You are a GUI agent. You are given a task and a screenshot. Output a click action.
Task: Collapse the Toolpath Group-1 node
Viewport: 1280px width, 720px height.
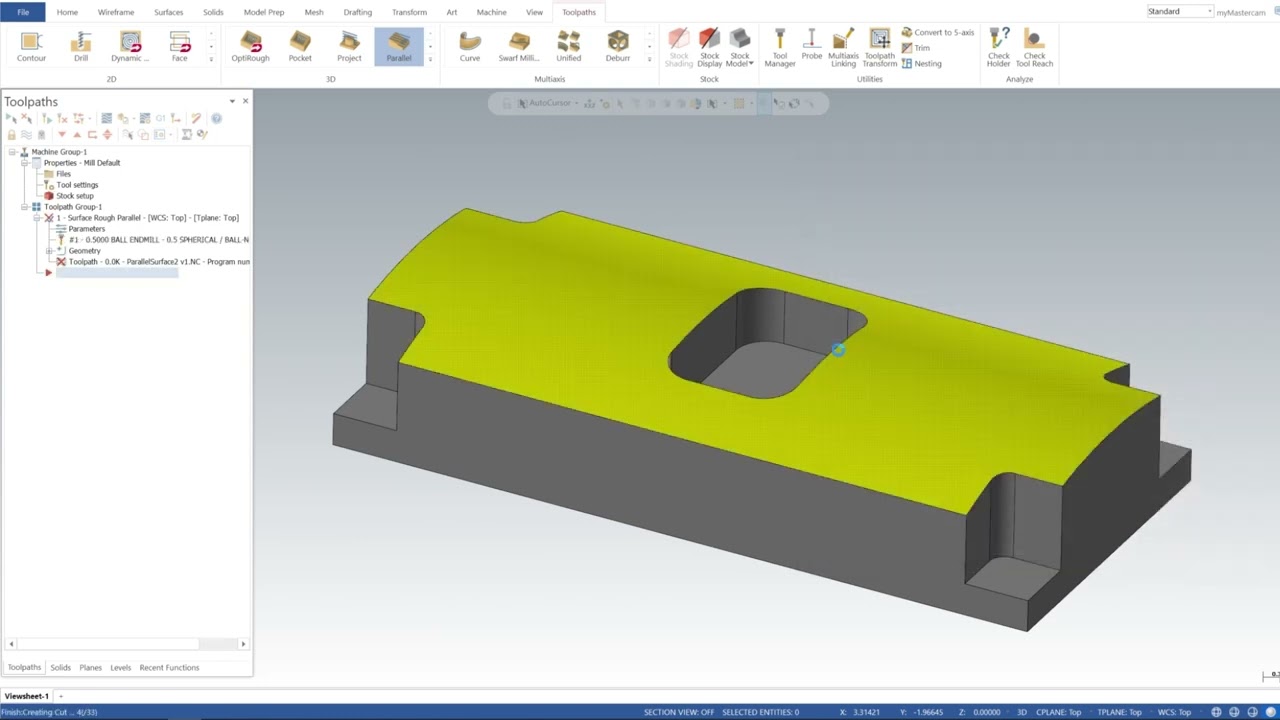(24, 207)
